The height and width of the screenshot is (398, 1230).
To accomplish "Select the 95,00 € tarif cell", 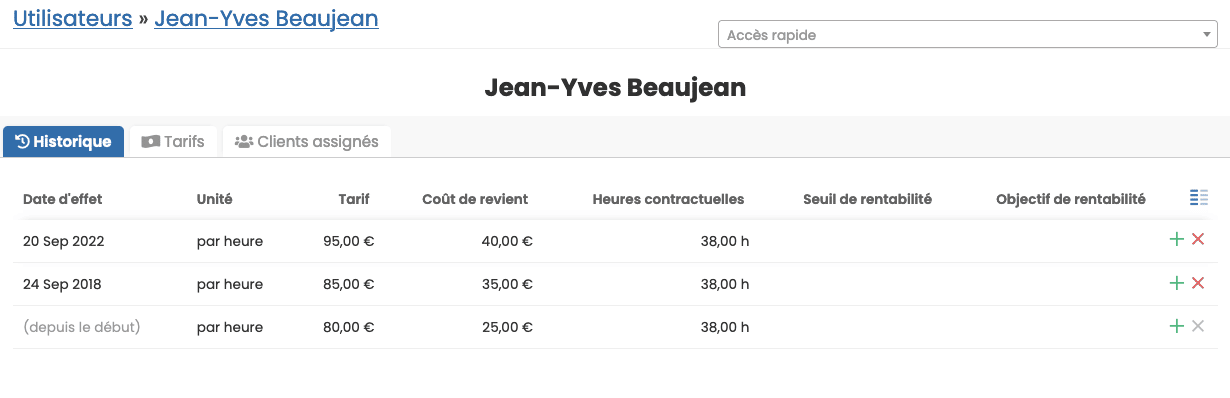I will (348, 241).
